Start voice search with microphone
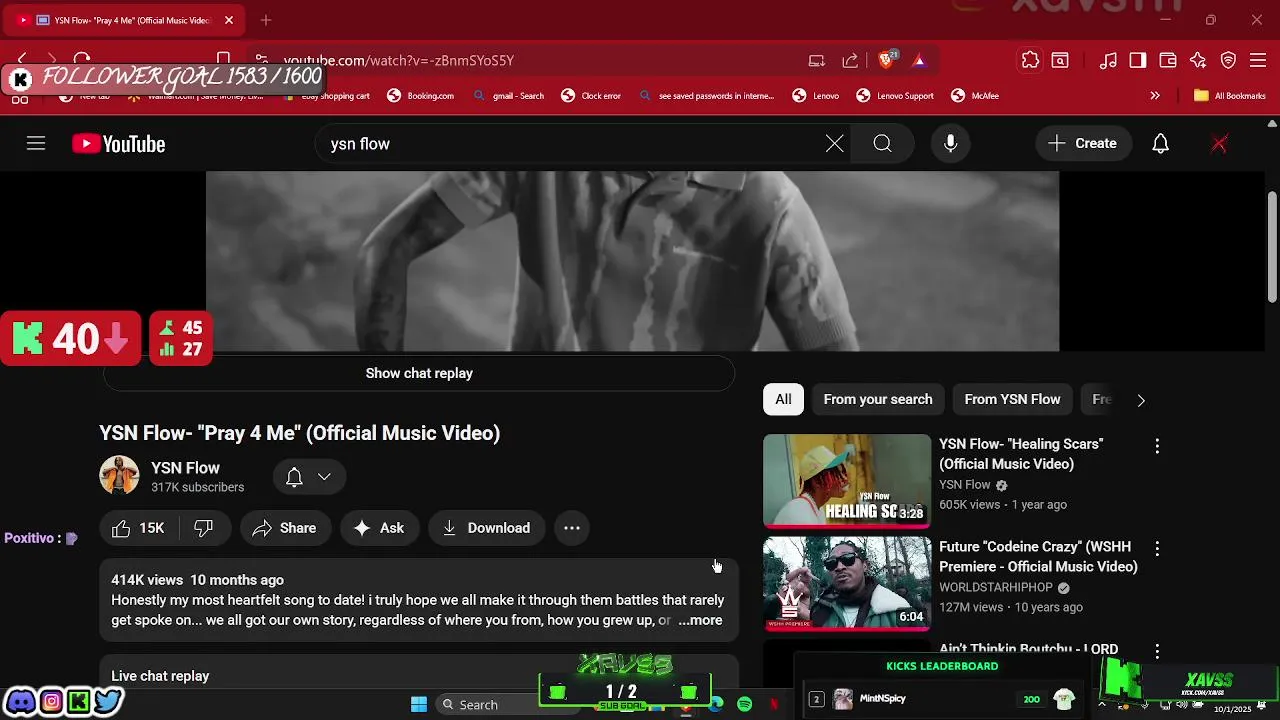 point(951,144)
